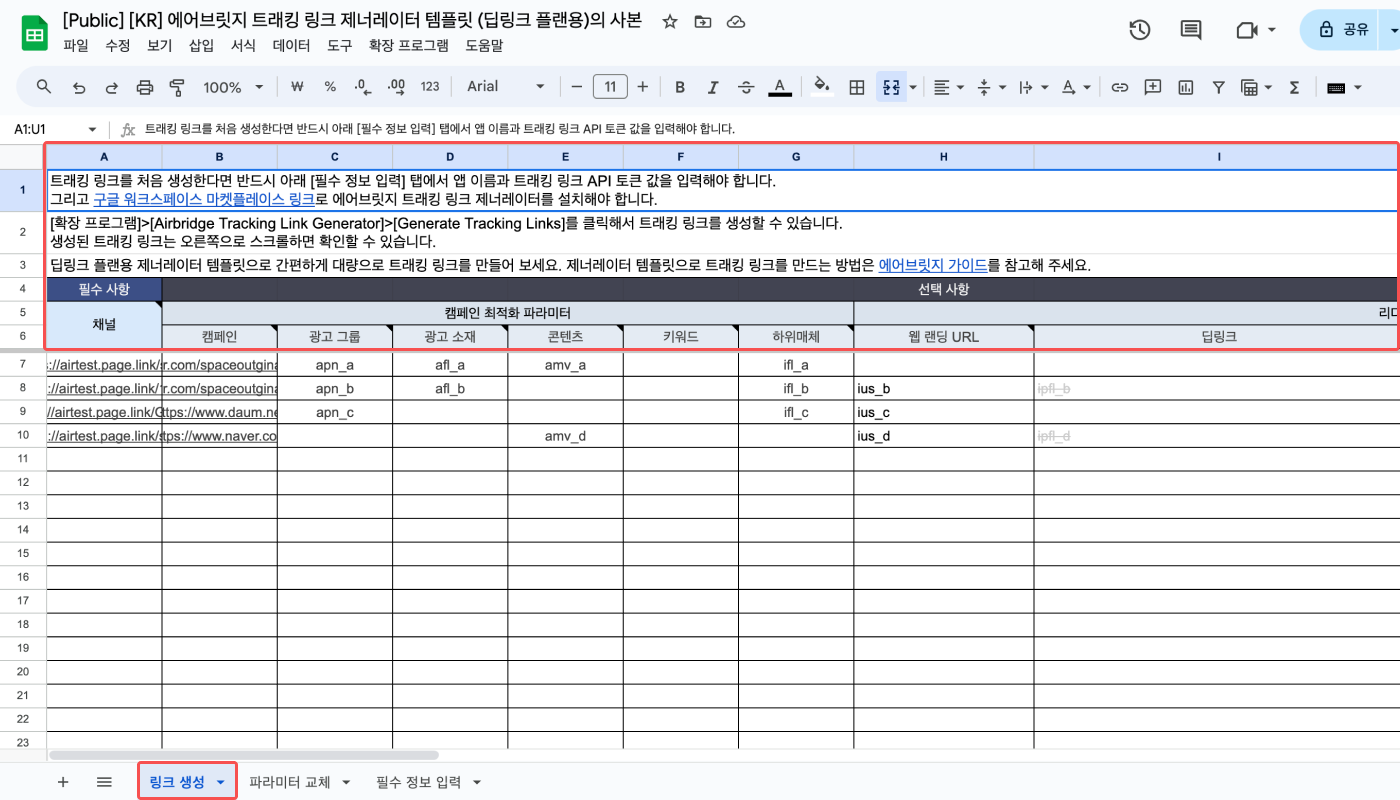Print the spreadsheet
Viewport: 1400px width, 800px height.
coord(145,87)
